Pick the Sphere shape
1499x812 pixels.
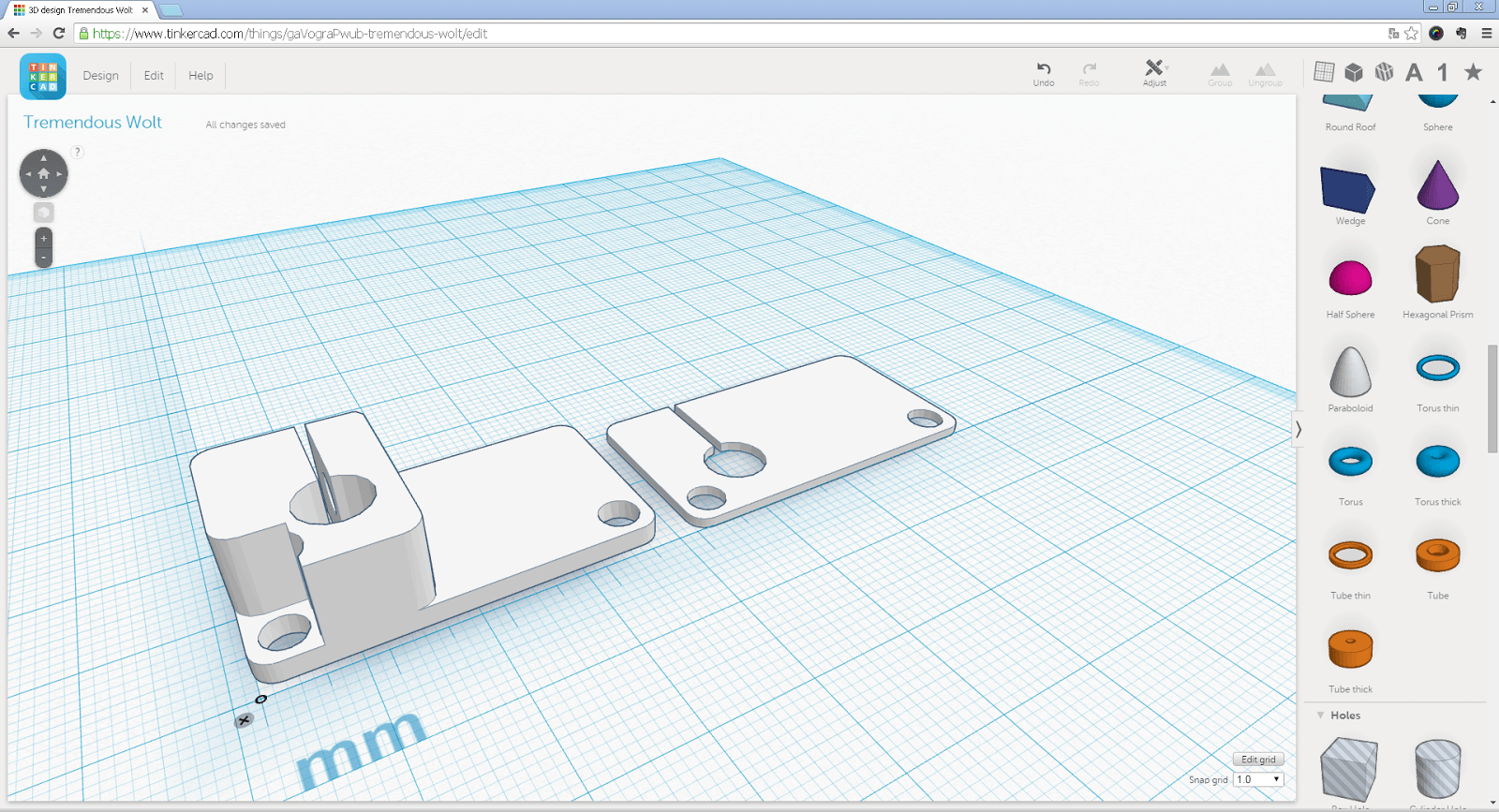[1438, 112]
